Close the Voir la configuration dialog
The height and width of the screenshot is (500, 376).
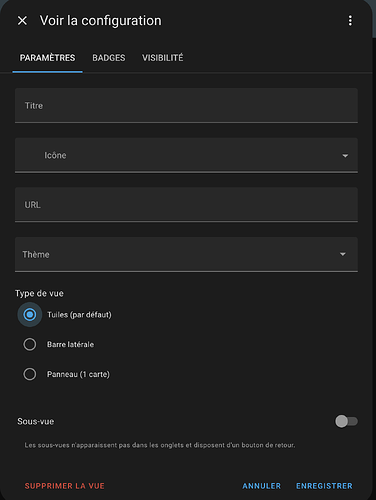pos(22,21)
